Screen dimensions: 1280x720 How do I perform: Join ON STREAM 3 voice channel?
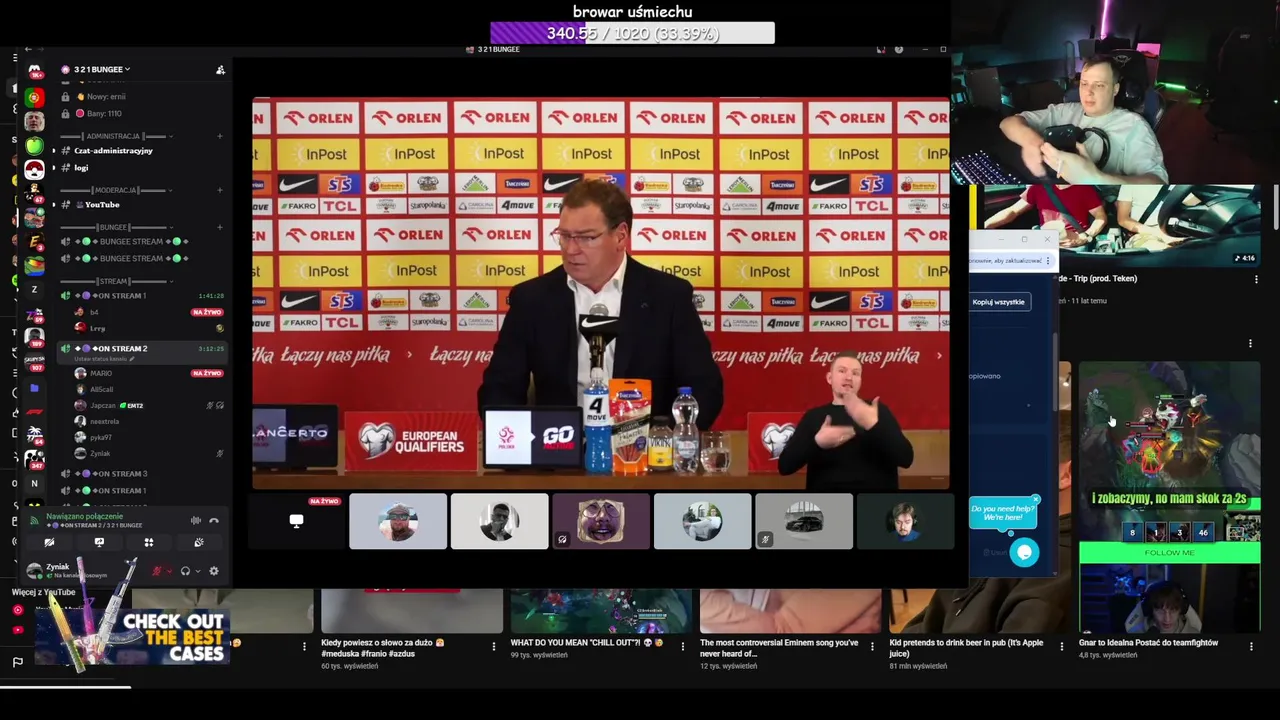point(142,473)
